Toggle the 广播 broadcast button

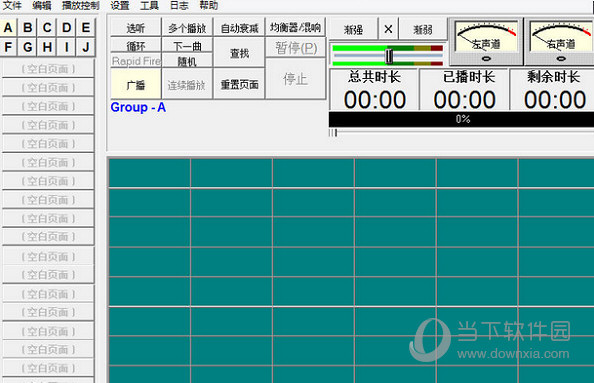[136, 84]
